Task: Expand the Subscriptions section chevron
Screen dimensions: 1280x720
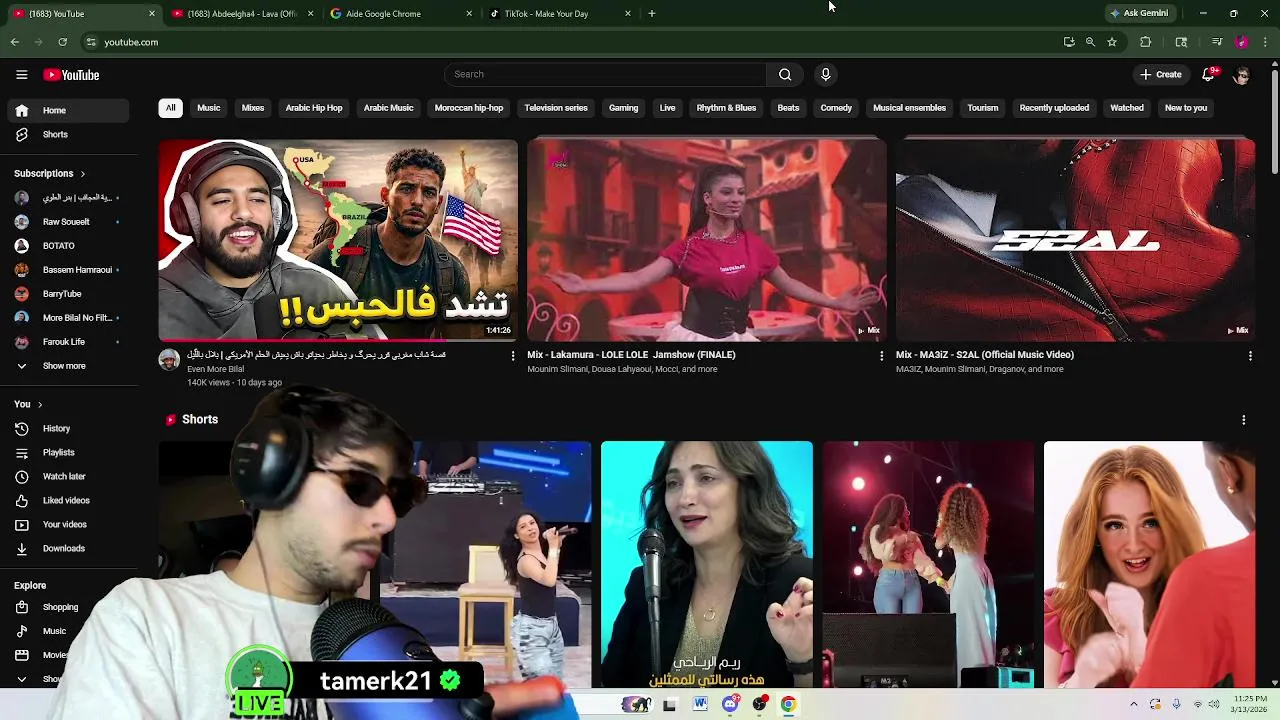Action: point(82,174)
